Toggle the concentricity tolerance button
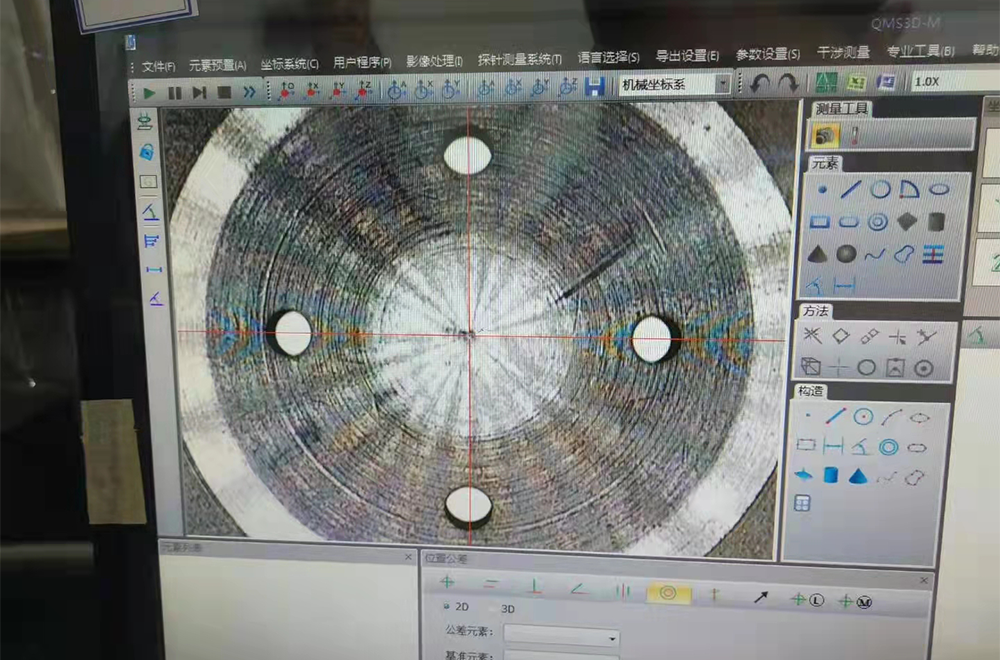Viewport: 1000px width, 660px height. (x=667, y=593)
